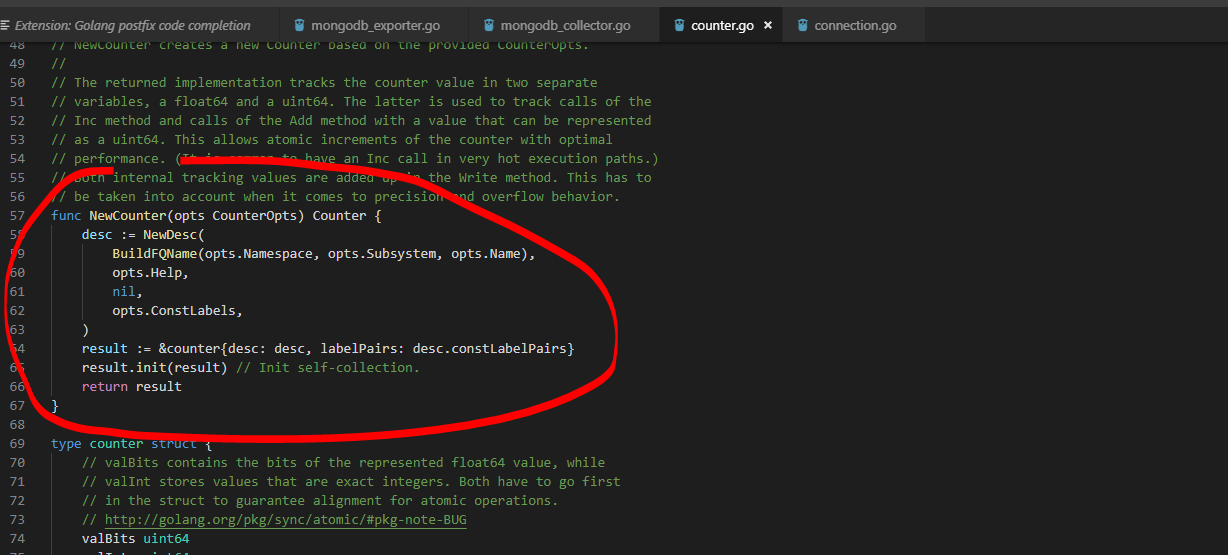Open the golang.org sync/atomic link in comment
Screen dimensions: 1228x555
tap(285, 520)
